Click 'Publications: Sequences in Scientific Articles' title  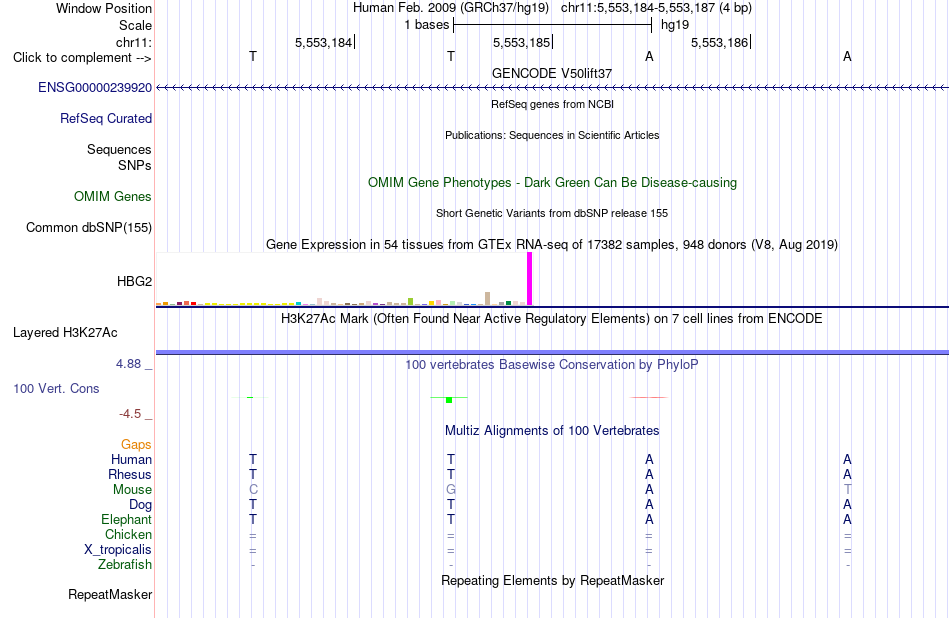point(552,136)
